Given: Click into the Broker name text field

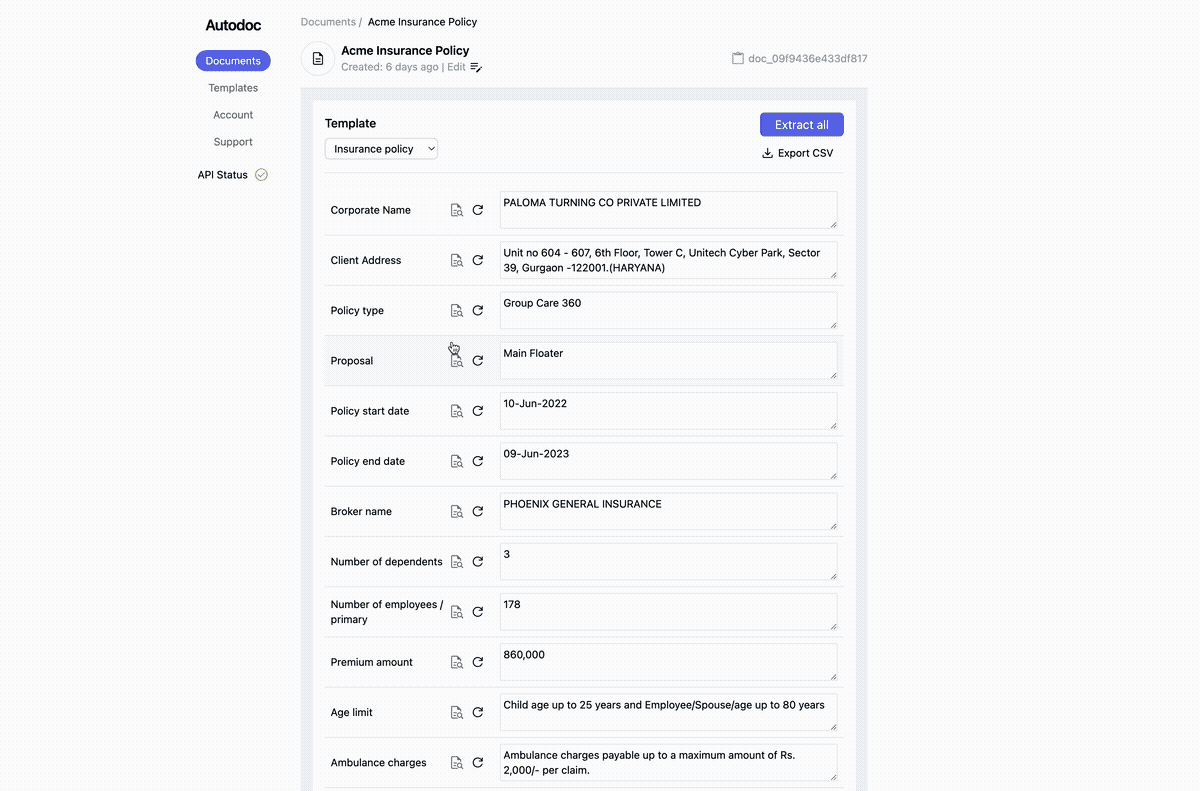Looking at the screenshot, I should click(x=668, y=511).
